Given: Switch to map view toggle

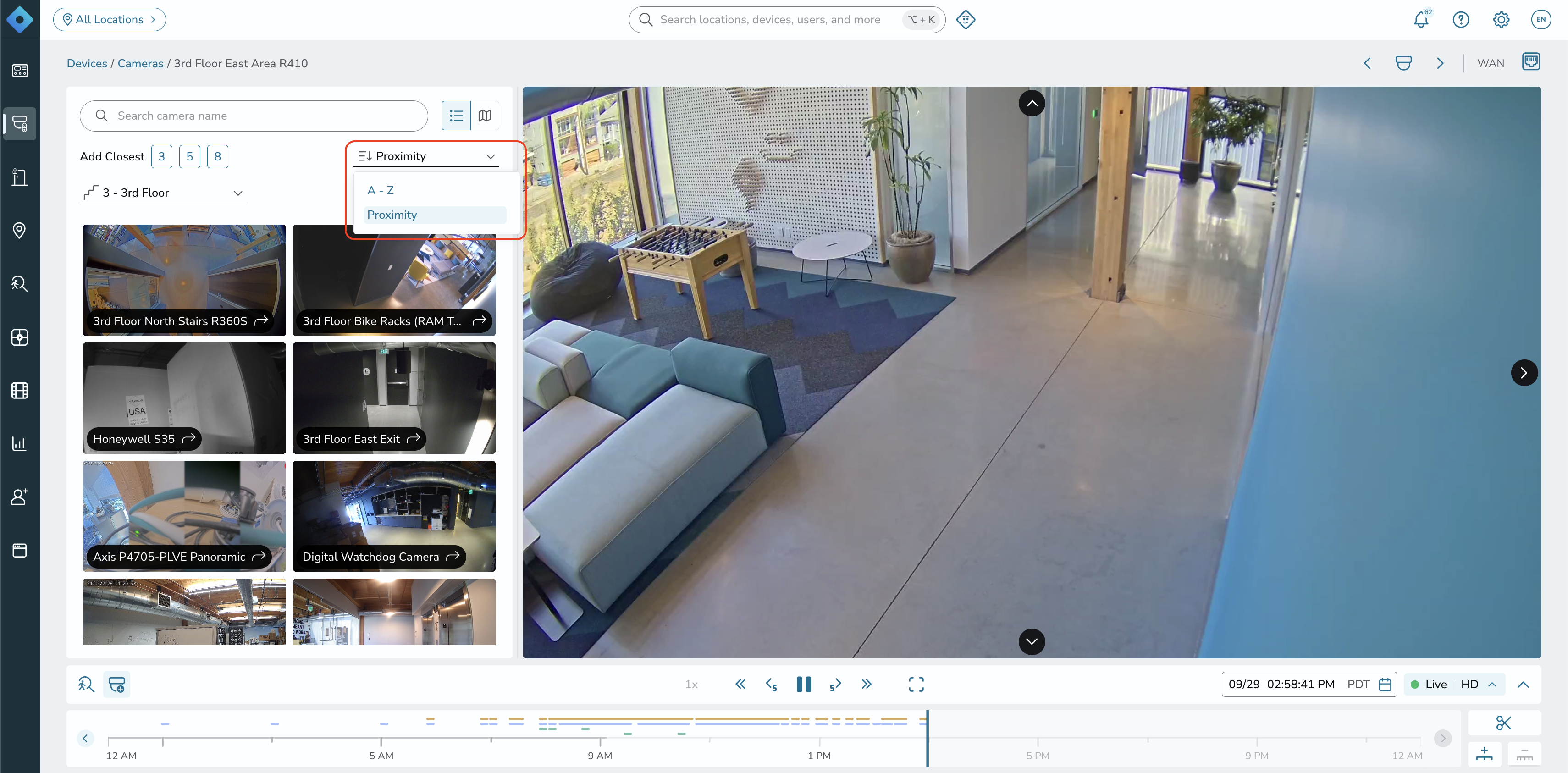Looking at the screenshot, I should pyautogui.click(x=485, y=116).
